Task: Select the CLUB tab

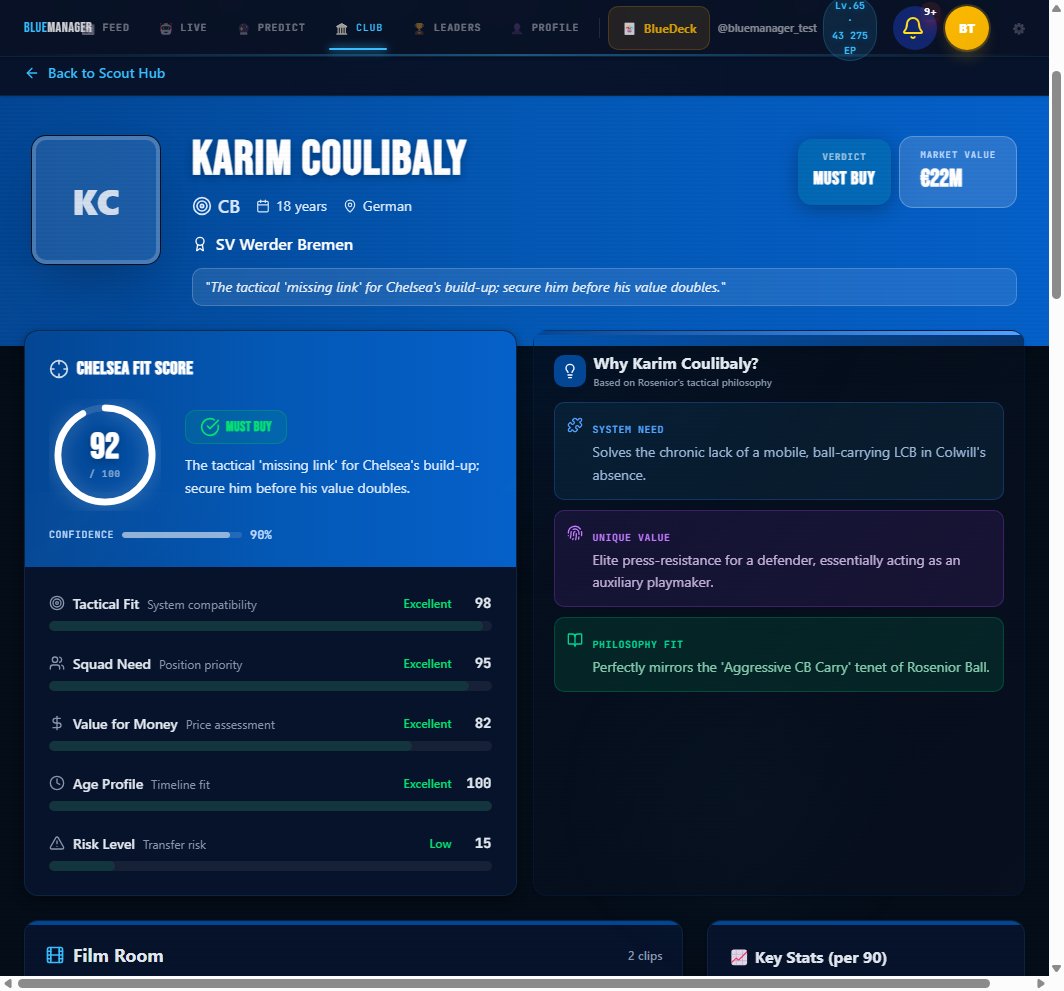Action: [359, 28]
